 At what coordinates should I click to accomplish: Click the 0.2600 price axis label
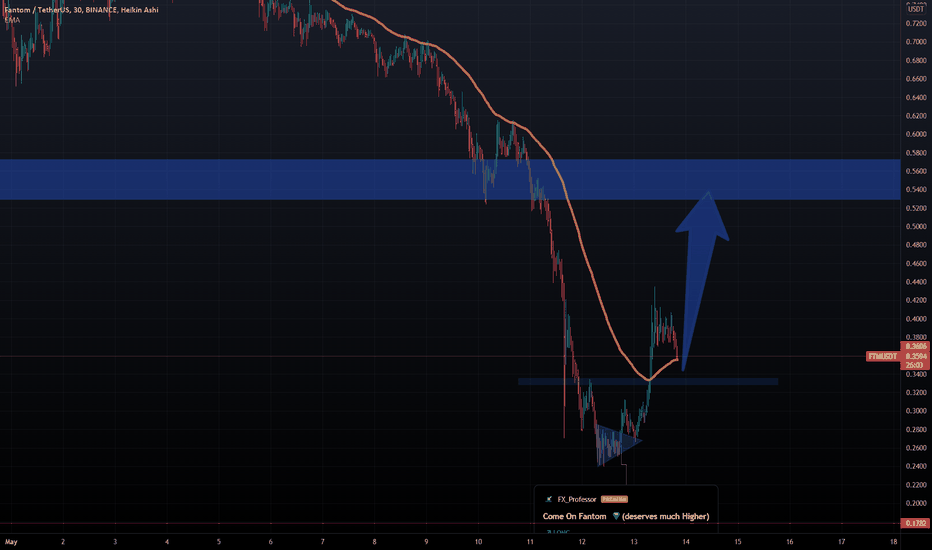pyautogui.click(x=916, y=448)
